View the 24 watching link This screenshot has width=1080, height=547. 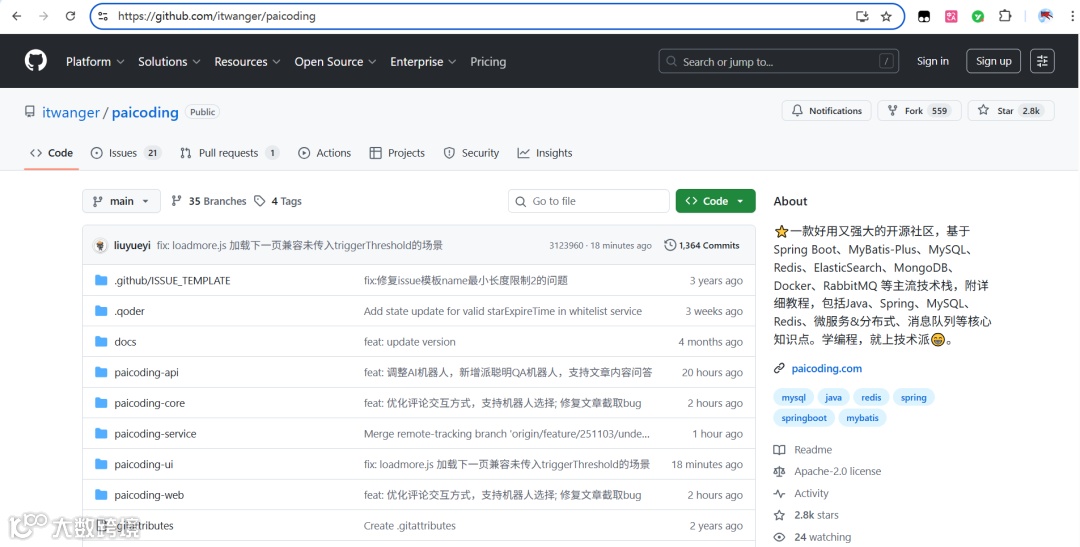click(x=822, y=537)
